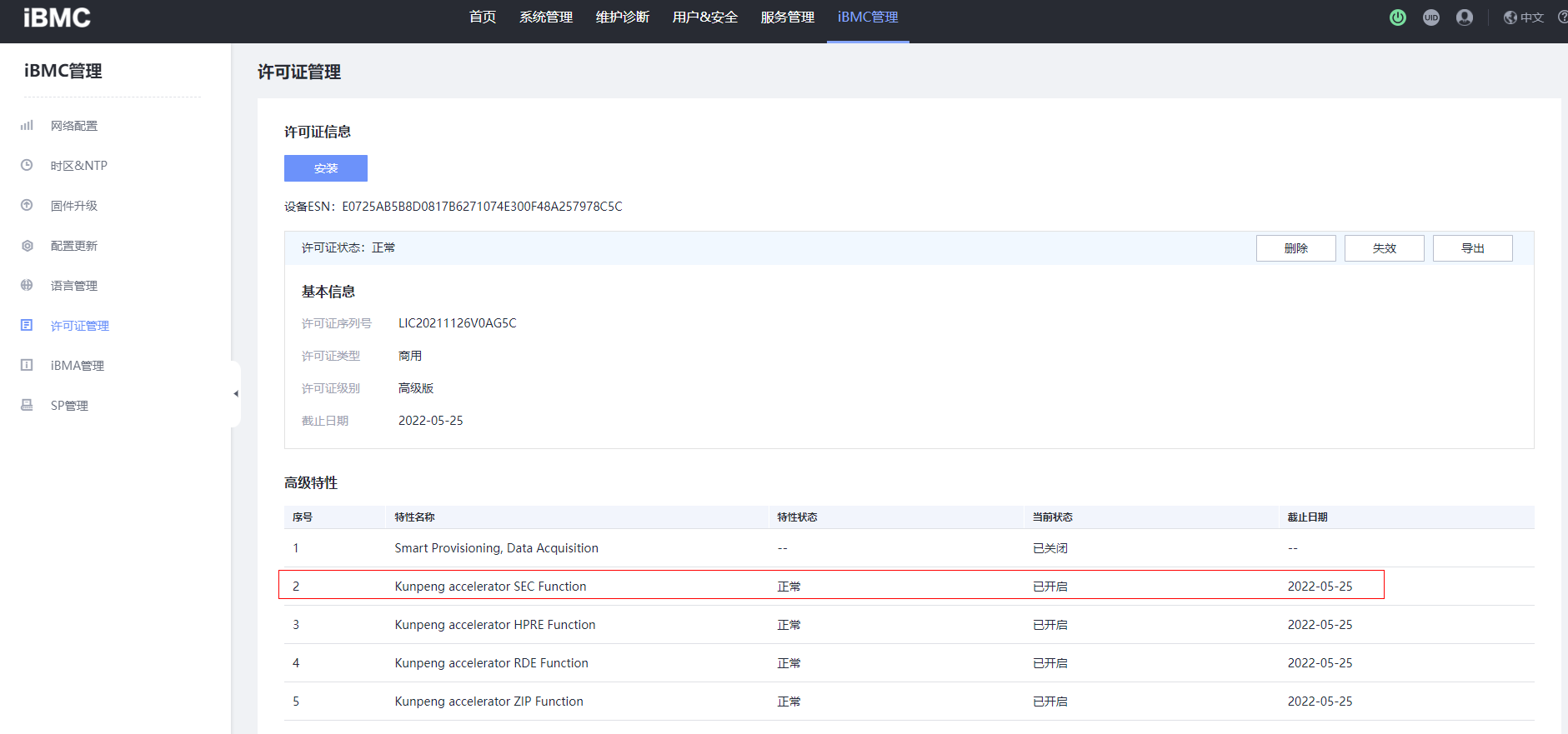Select the Smart Provisioning, Data Acquisition row
1568x734 pixels.
(909, 548)
